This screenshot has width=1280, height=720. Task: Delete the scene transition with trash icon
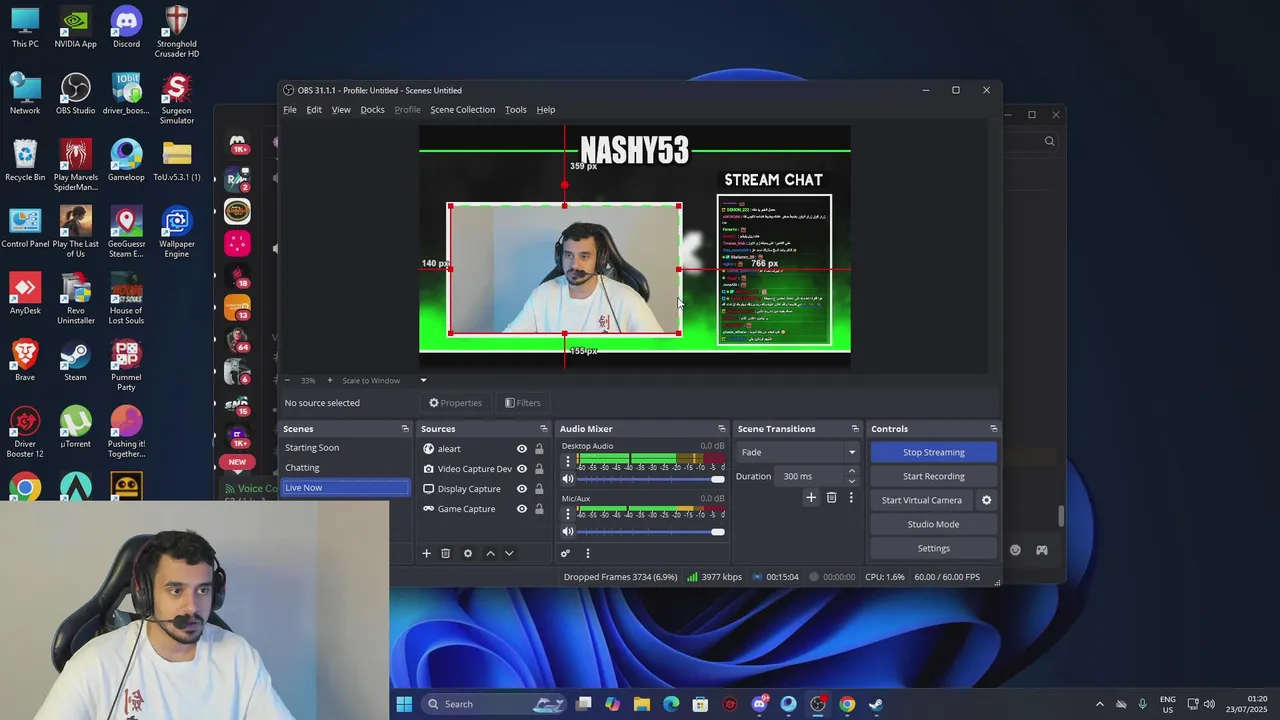pos(831,497)
